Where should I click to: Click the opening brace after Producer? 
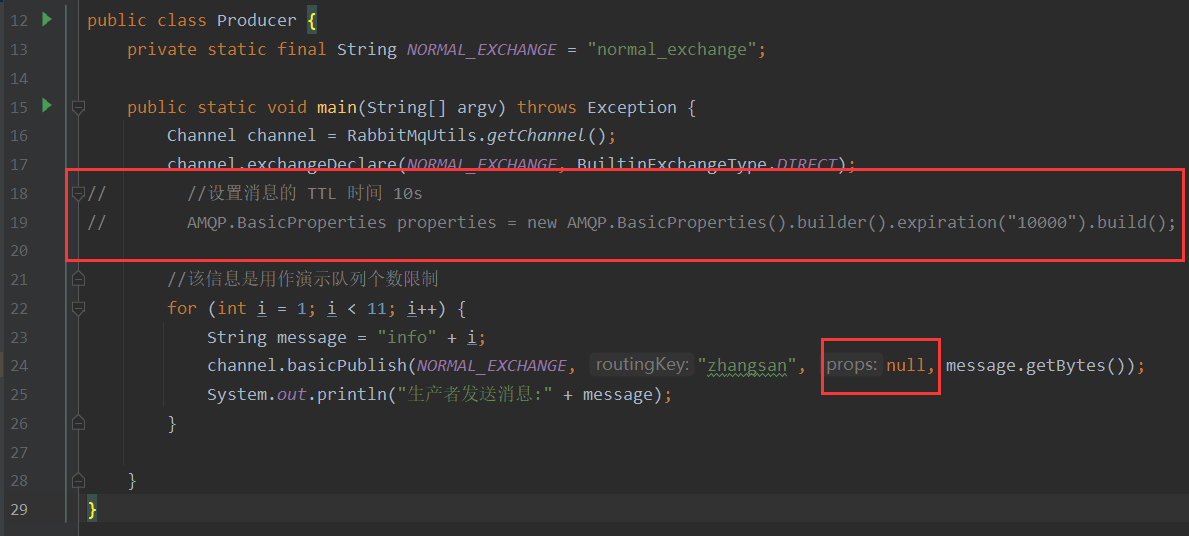click(312, 20)
